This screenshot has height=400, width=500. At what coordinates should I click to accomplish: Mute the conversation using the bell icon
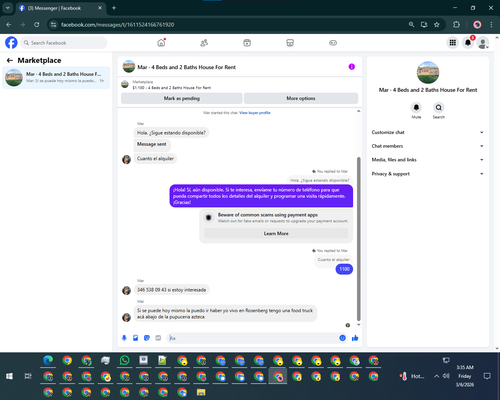point(416,108)
